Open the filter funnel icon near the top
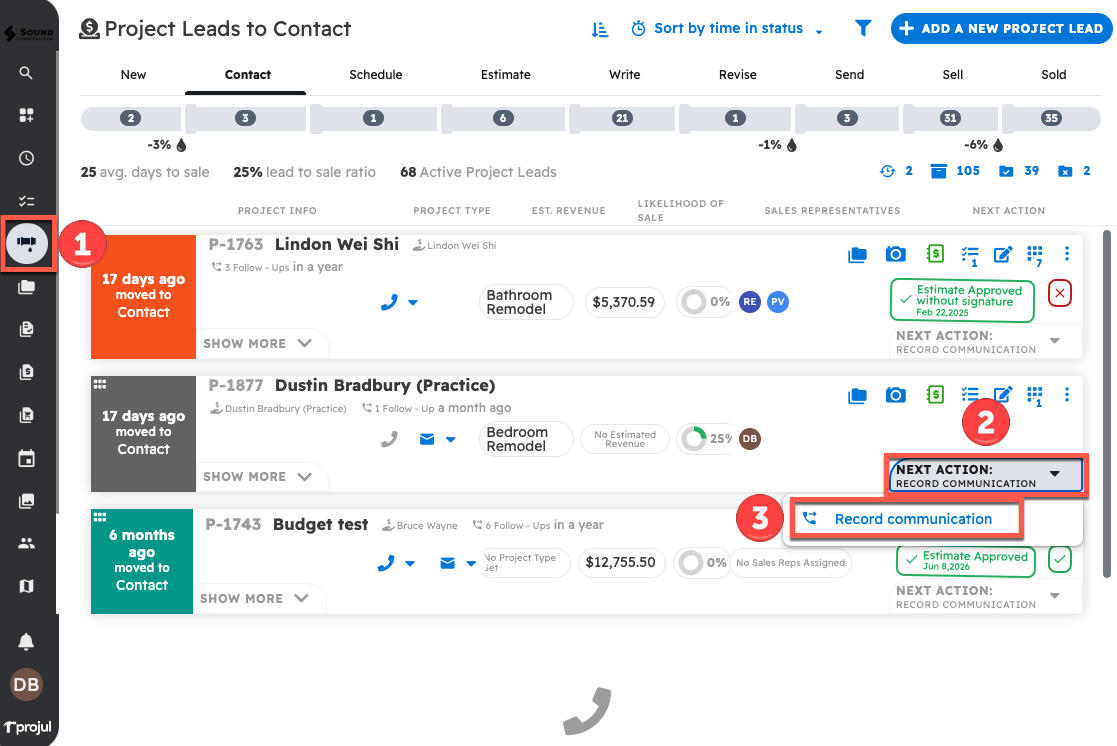This screenshot has width=1117, height=746. pyautogui.click(x=862, y=28)
